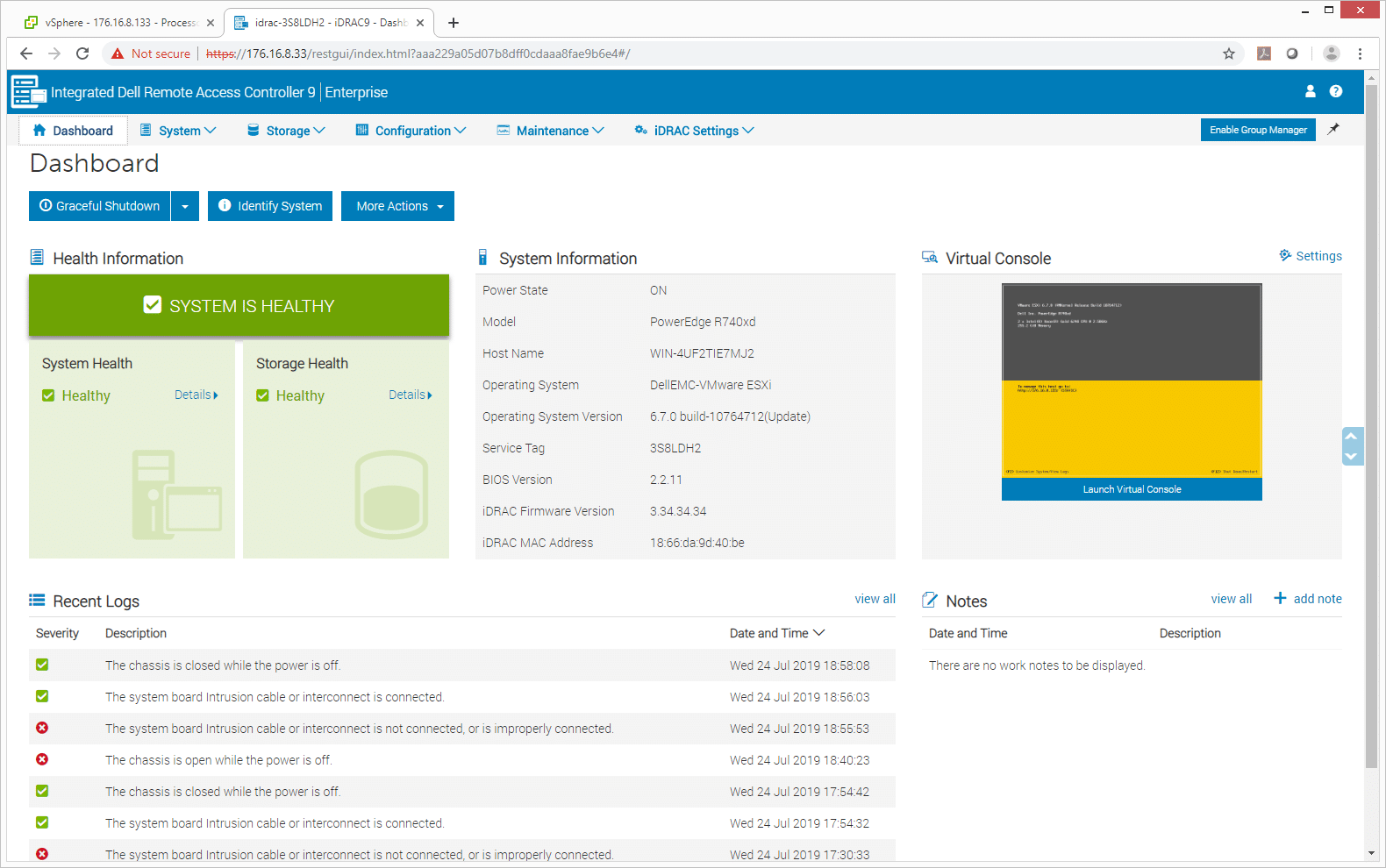Screen dimensions: 1386x868
Task: Click the virtual console preview thumbnail
Action: [1132, 381]
